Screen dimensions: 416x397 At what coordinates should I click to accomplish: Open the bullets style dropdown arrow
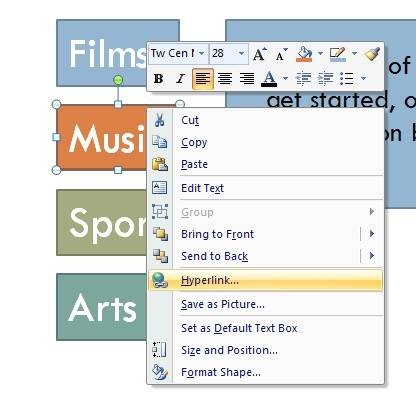363,79
